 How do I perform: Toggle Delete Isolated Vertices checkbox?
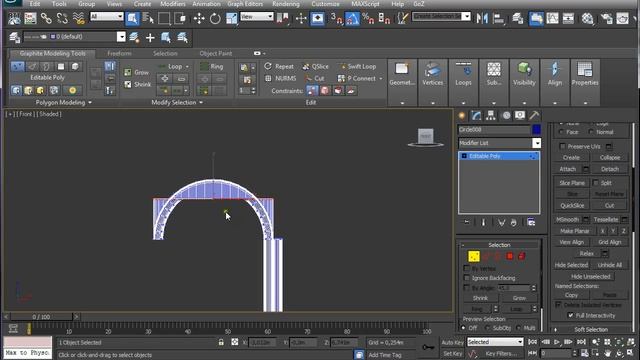[558, 304]
